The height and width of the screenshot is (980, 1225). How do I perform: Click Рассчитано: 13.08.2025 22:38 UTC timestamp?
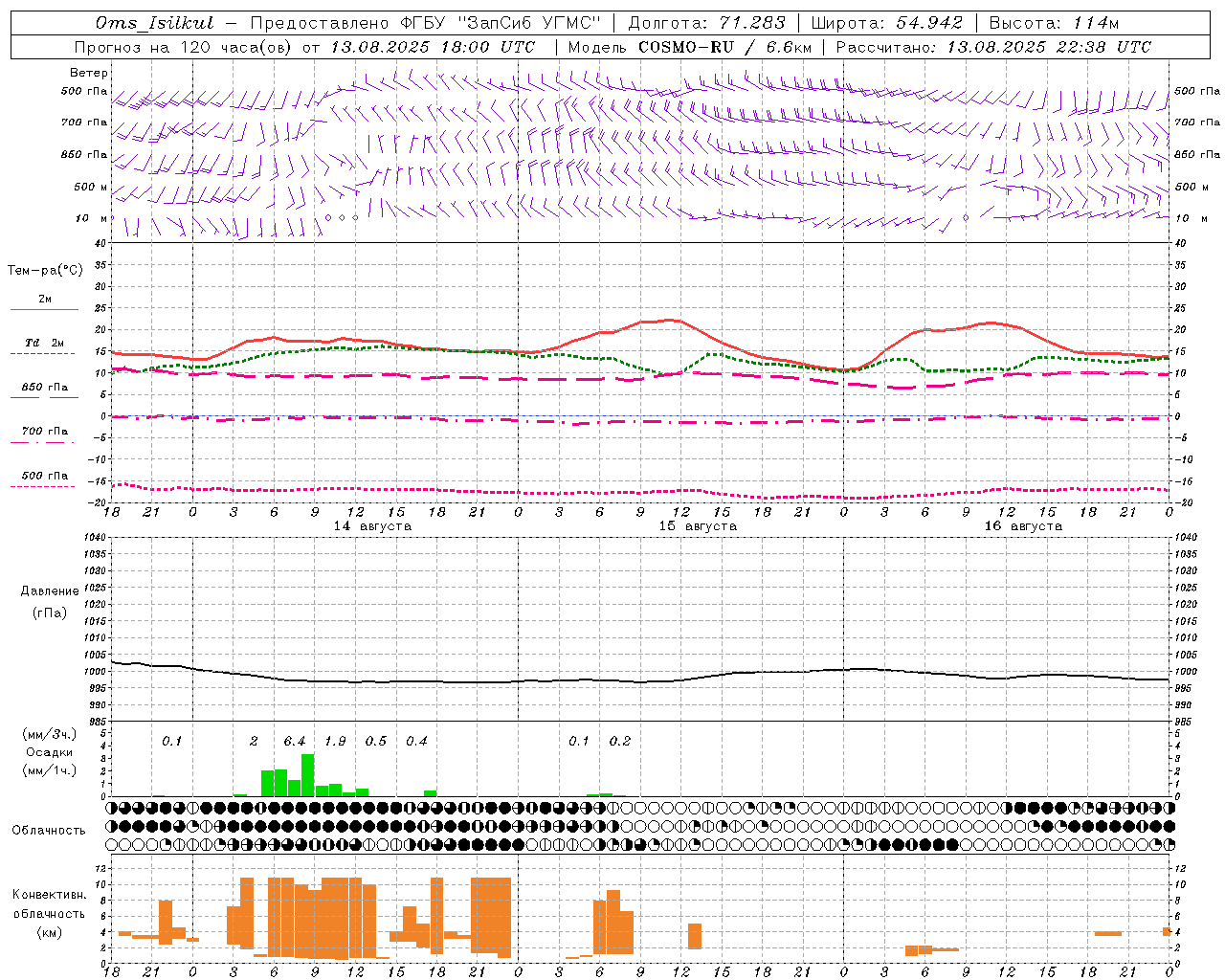pos(993,47)
